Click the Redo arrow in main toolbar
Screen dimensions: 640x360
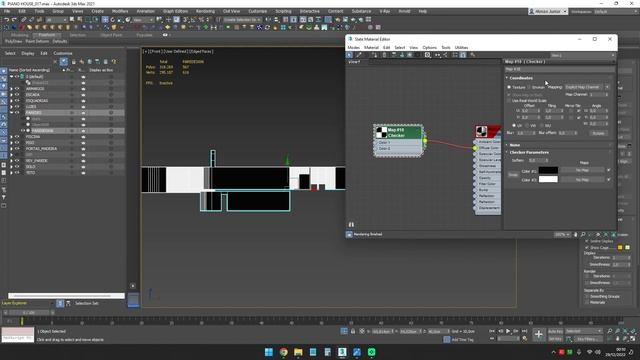coord(14,20)
